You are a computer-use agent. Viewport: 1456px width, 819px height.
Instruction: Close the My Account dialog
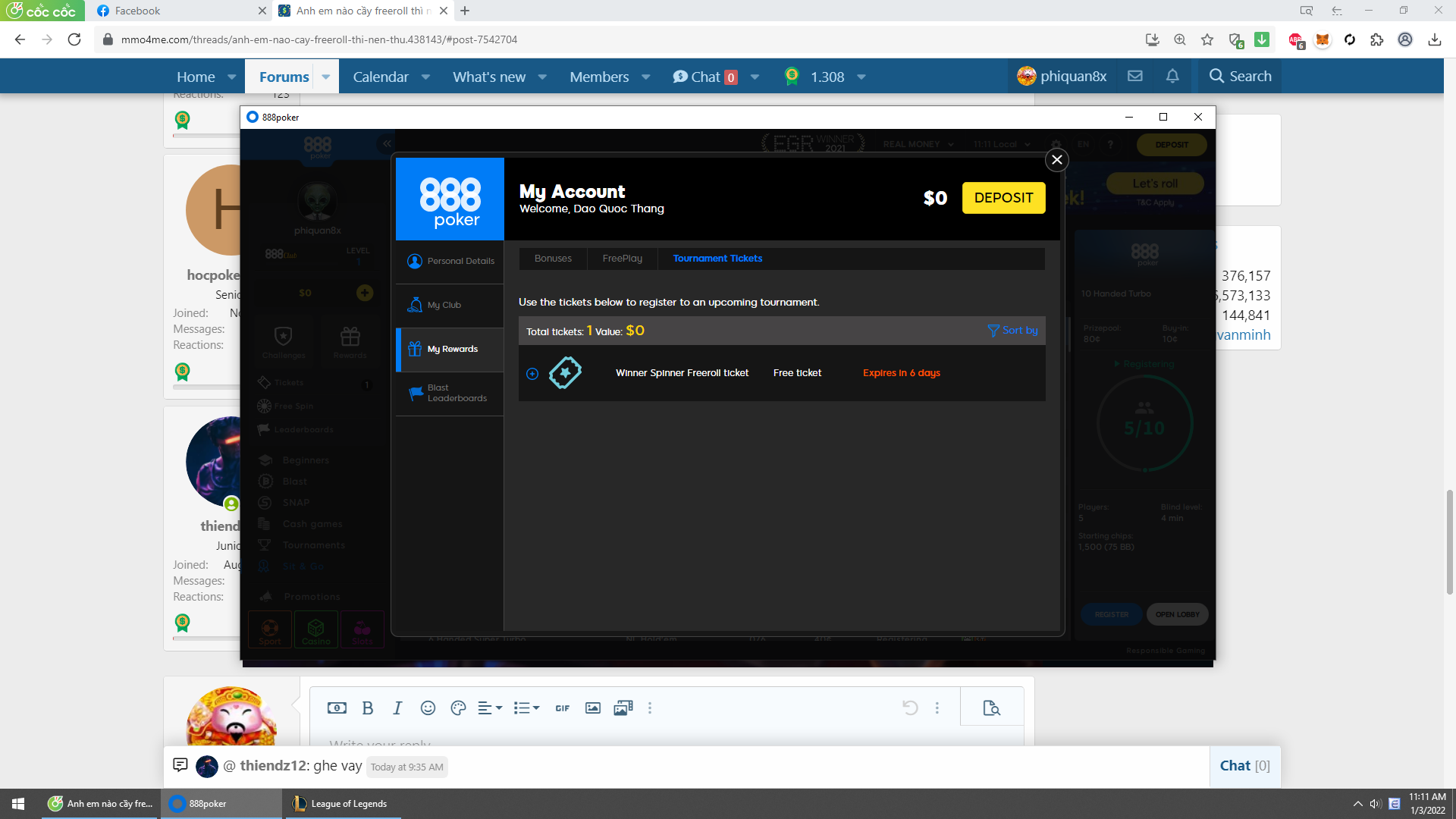[x=1056, y=160]
